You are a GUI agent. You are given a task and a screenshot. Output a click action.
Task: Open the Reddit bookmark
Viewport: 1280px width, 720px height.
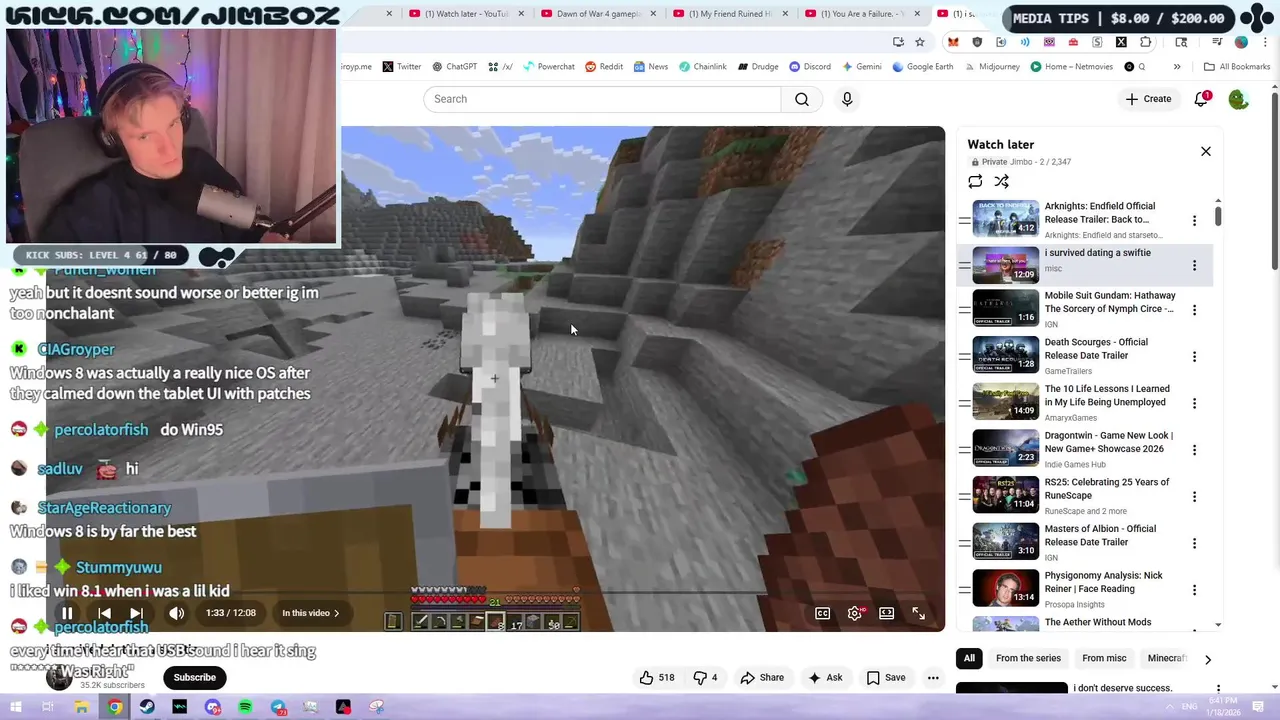[604, 67]
